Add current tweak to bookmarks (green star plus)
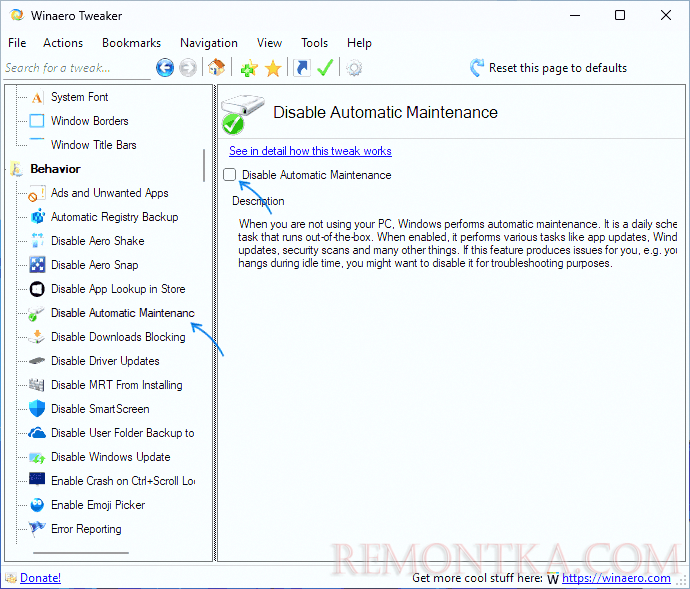This screenshot has height=589, width=690. [249, 68]
